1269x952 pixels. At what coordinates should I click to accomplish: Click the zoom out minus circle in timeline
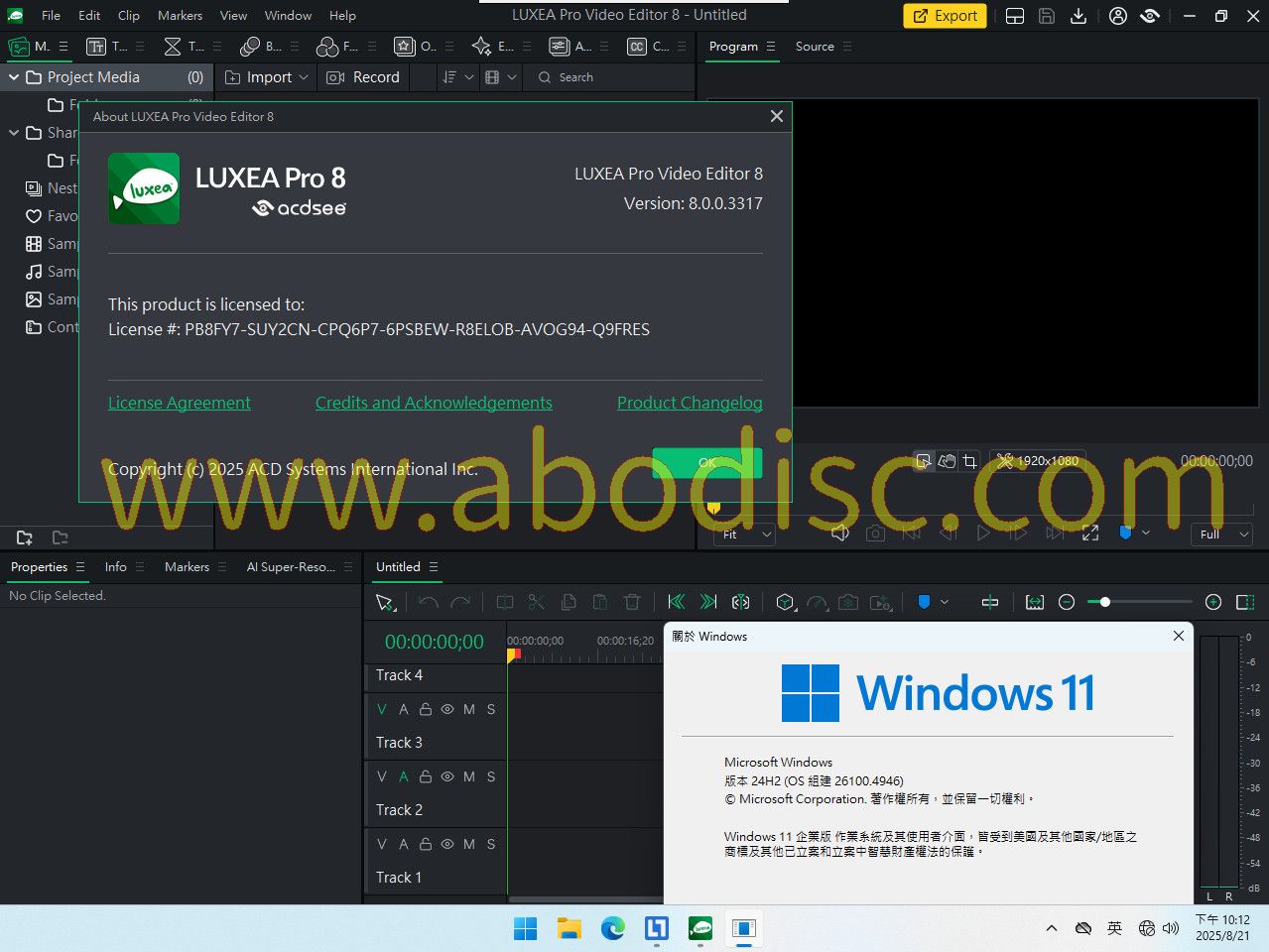1067,602
